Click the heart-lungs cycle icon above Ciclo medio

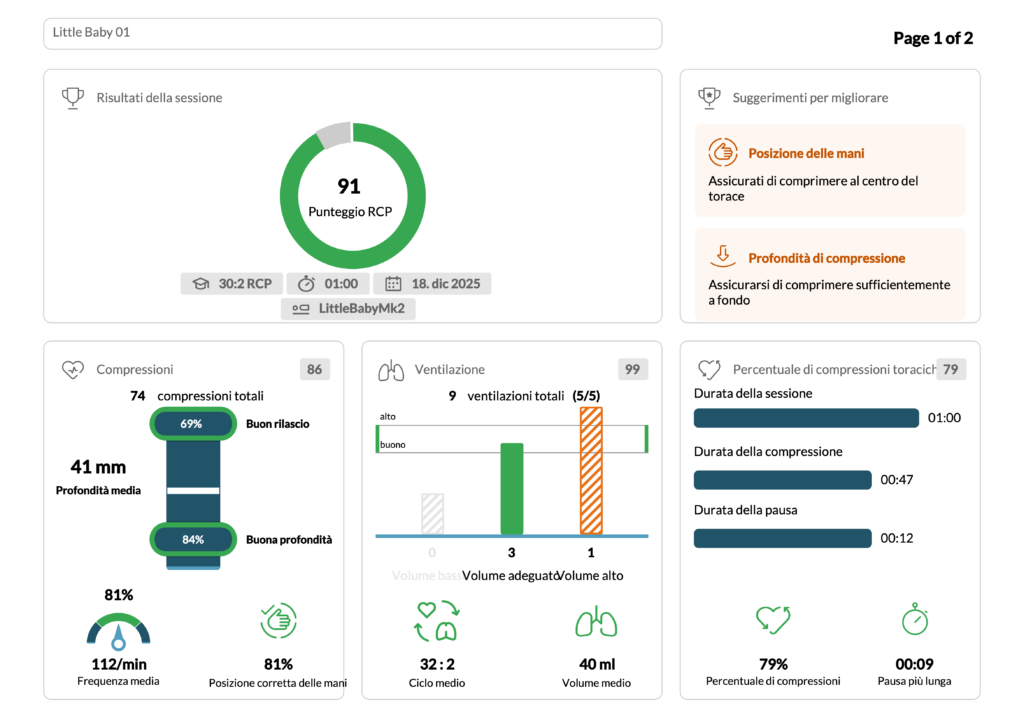436,620
